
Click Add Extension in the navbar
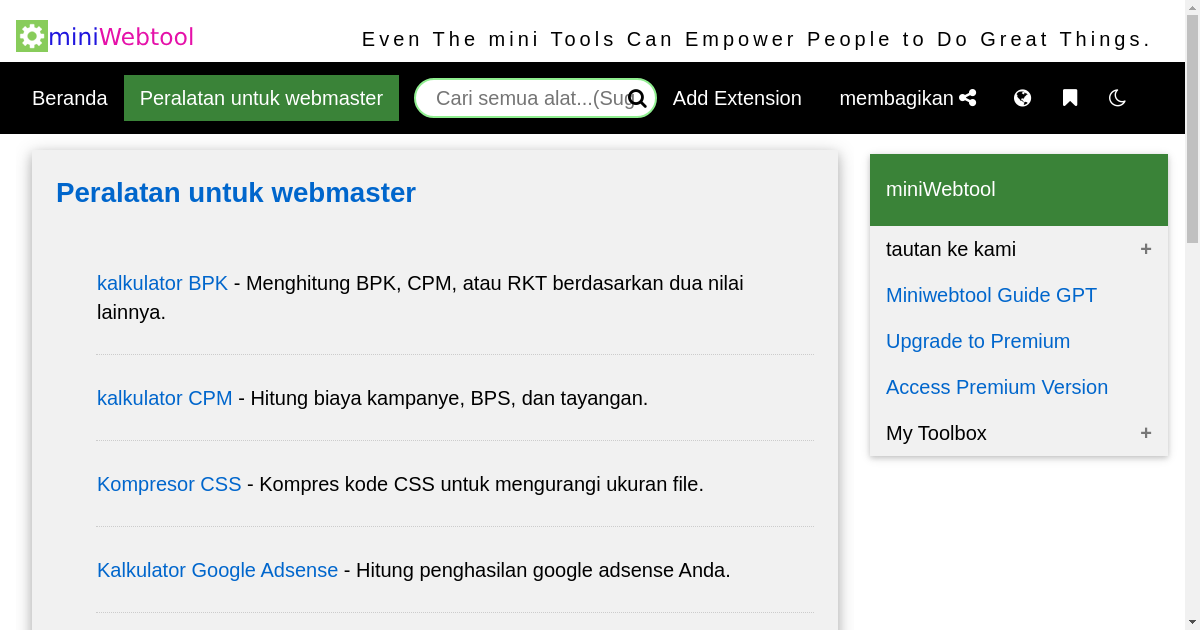[x=737, y=98]
